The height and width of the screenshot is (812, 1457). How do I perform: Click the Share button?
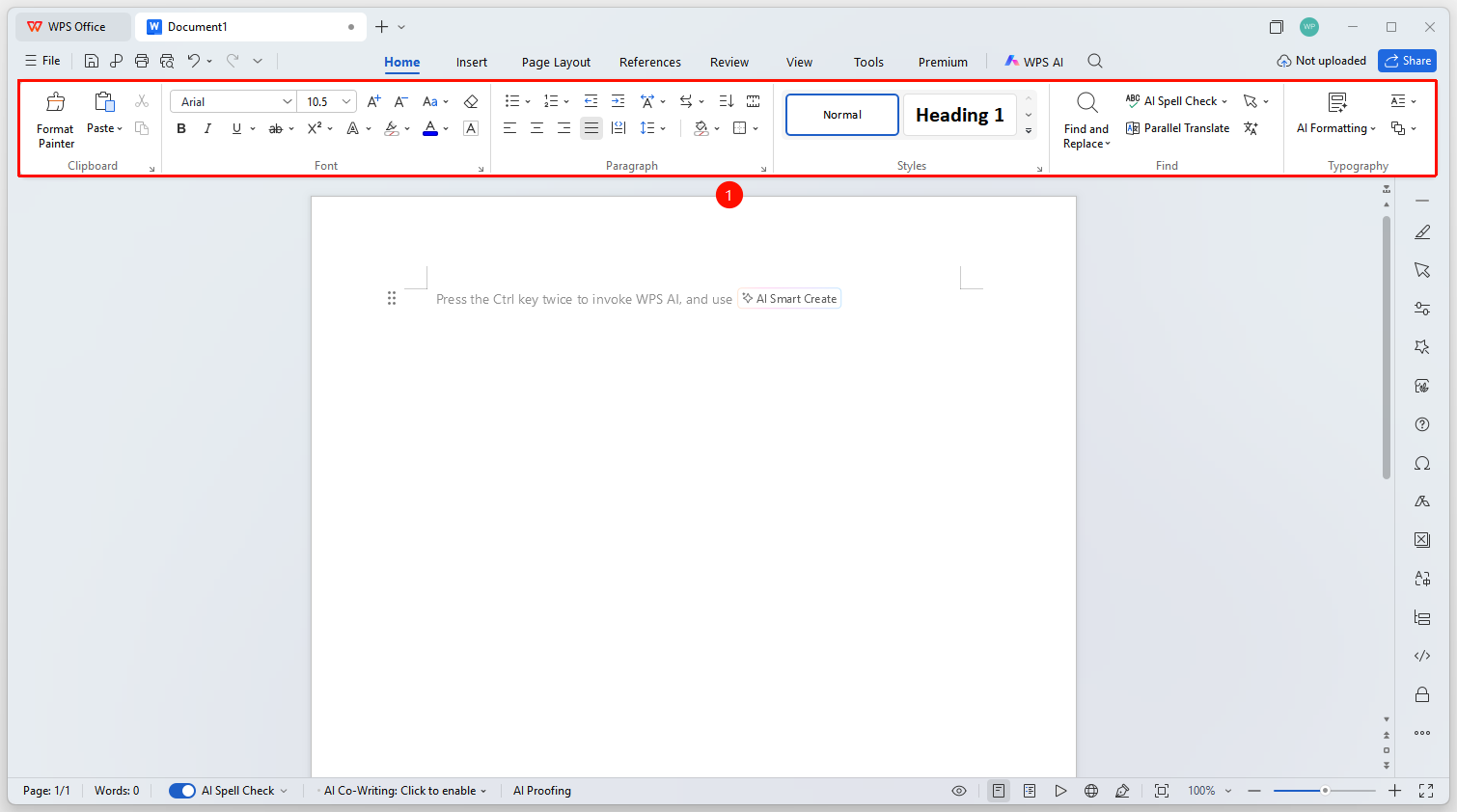[x=1407, y=61]
